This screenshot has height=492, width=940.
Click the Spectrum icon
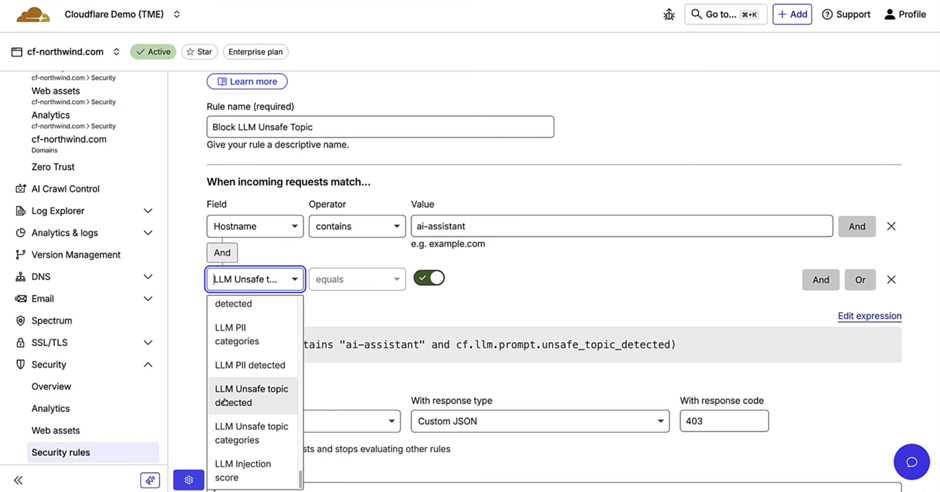20,321
